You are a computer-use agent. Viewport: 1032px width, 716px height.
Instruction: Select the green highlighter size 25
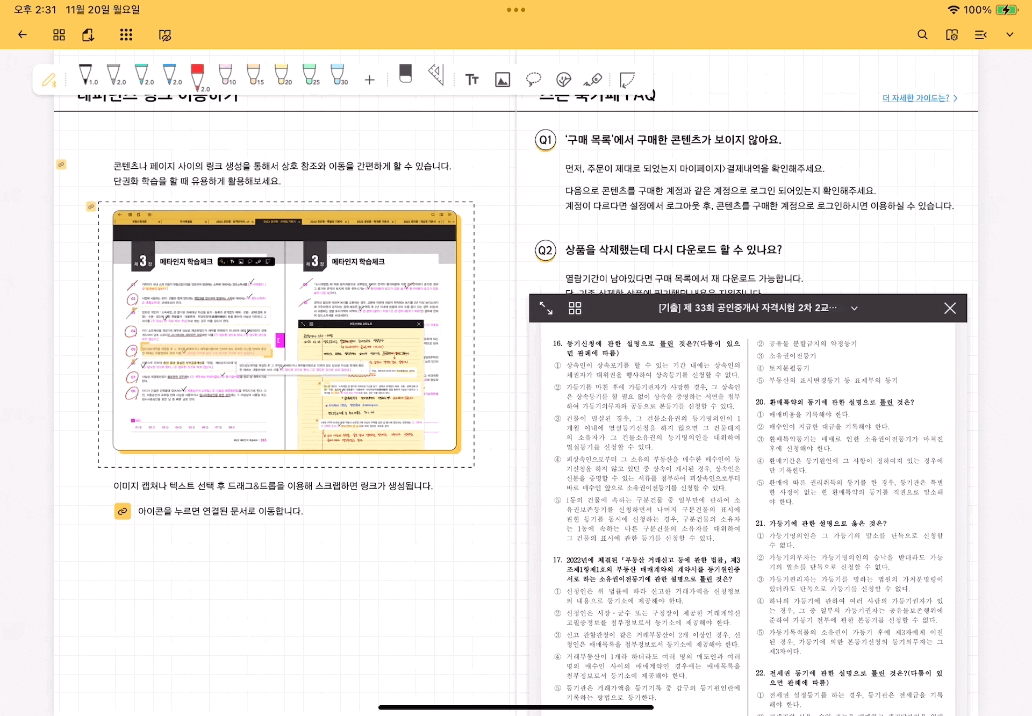point(310,75)
